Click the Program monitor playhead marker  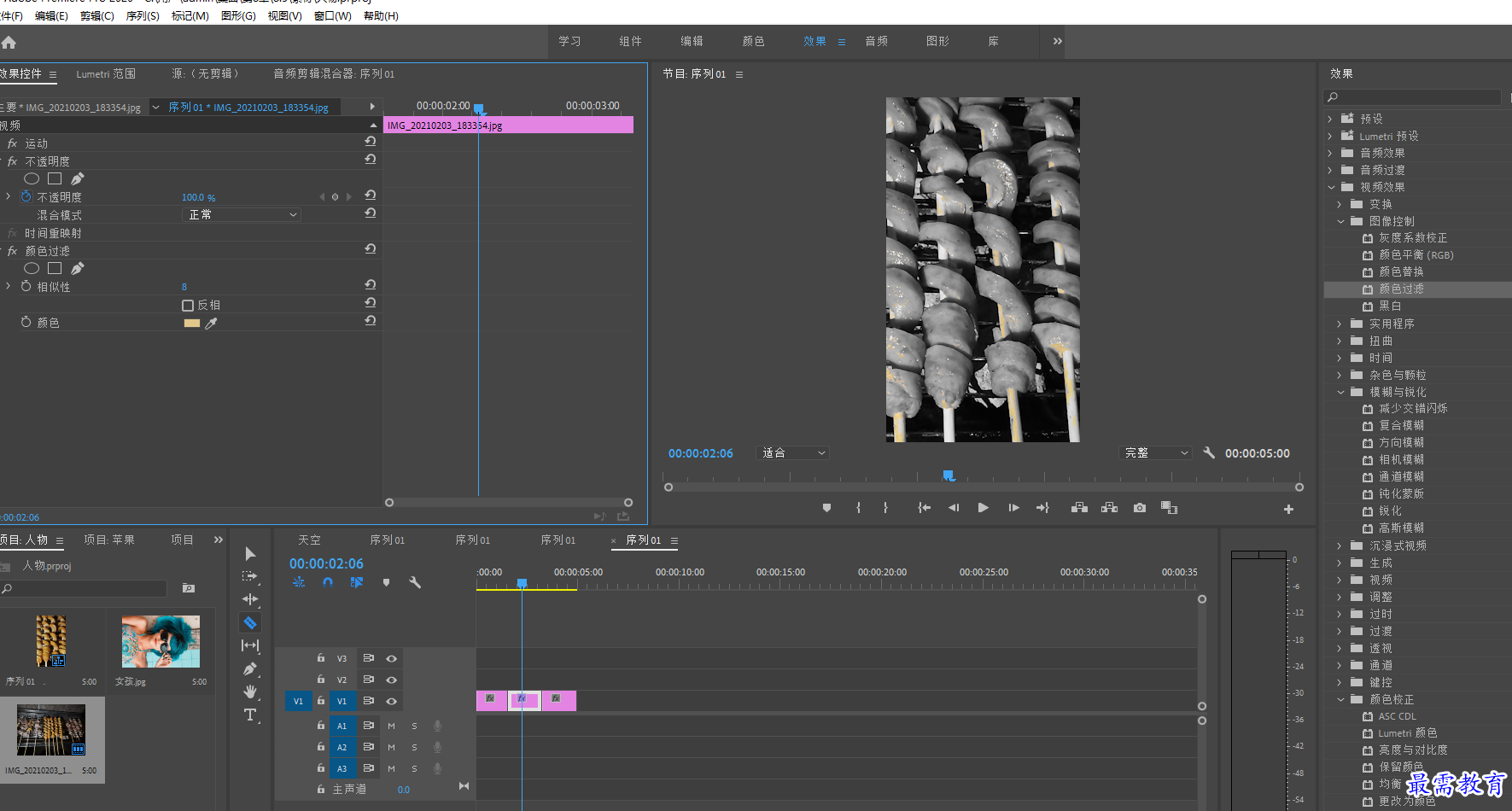point(949,476)
